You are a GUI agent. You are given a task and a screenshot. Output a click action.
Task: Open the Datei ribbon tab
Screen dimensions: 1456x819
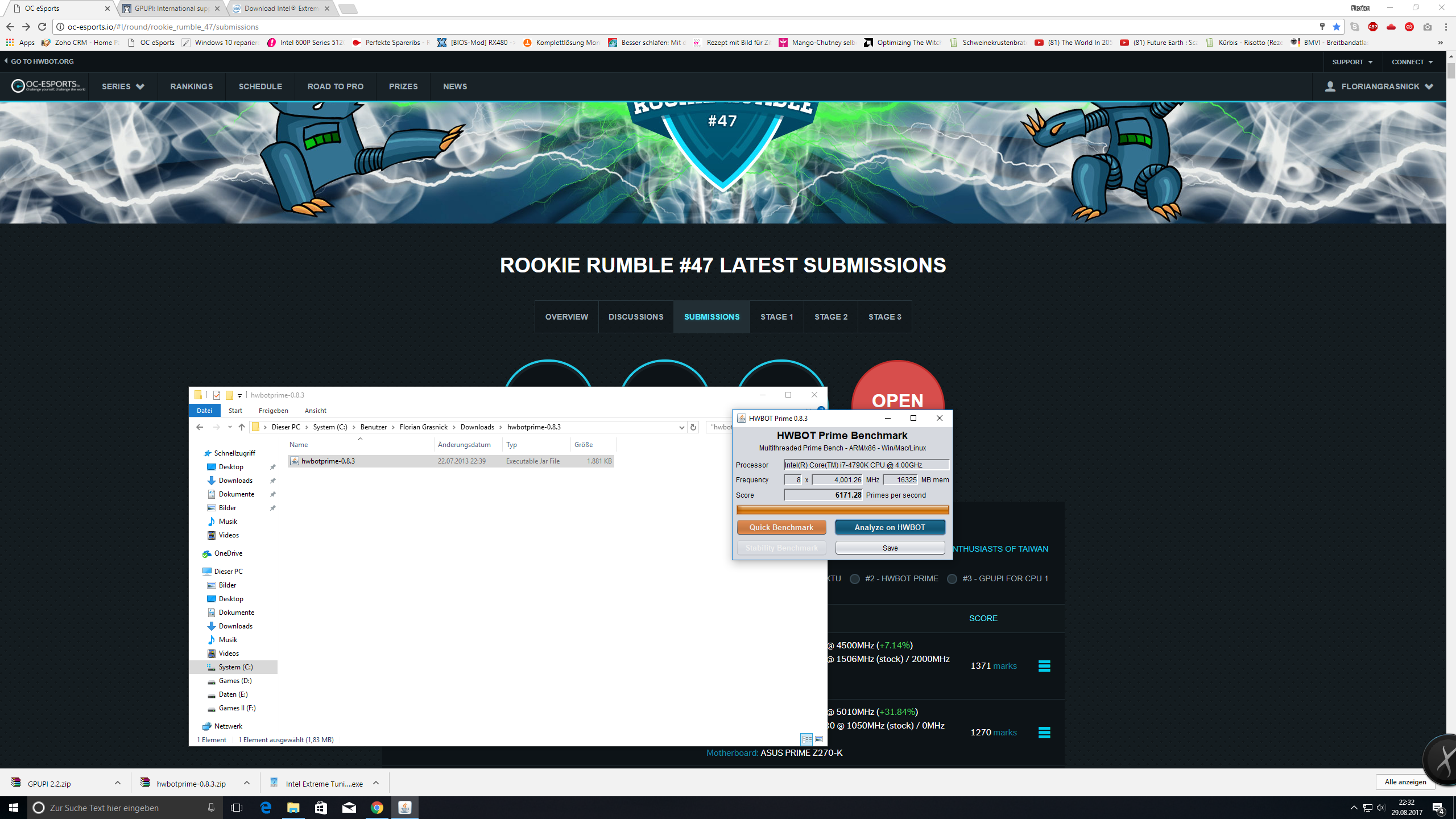[x=204, y=411]
